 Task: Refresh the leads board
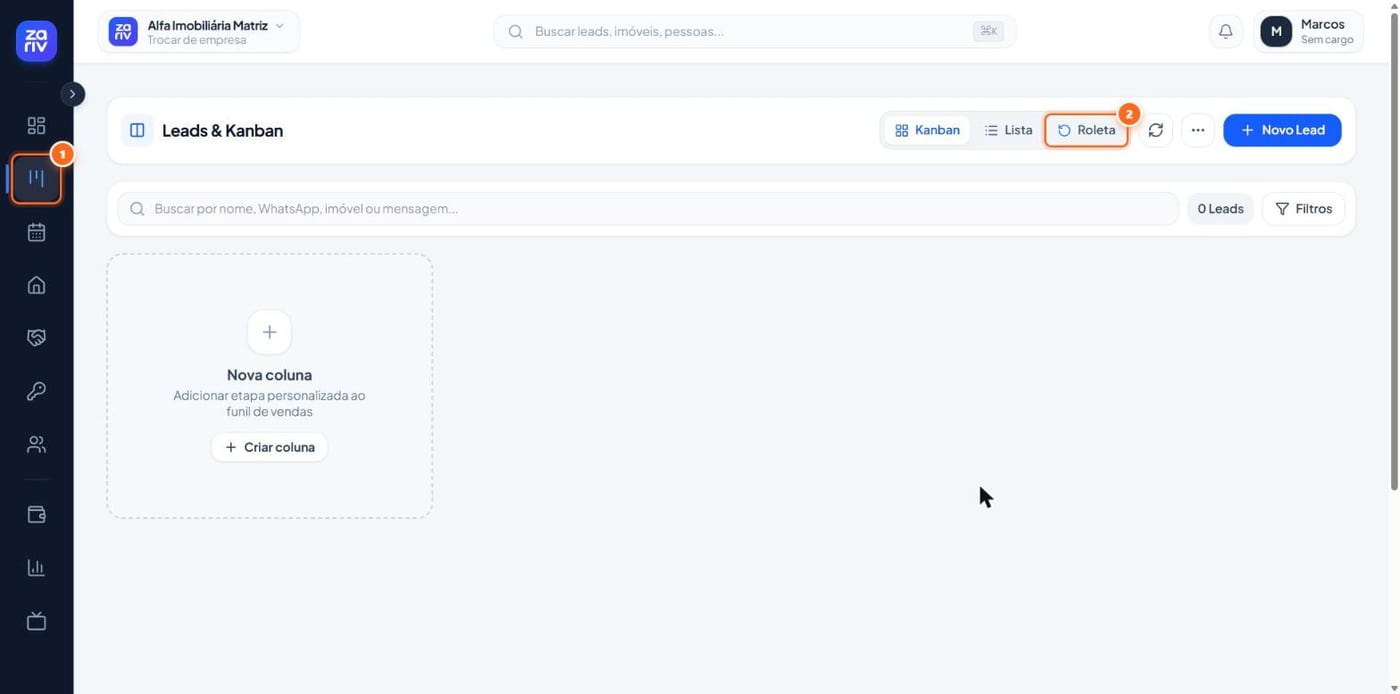pyautogui.click(x=1156, y=130)
